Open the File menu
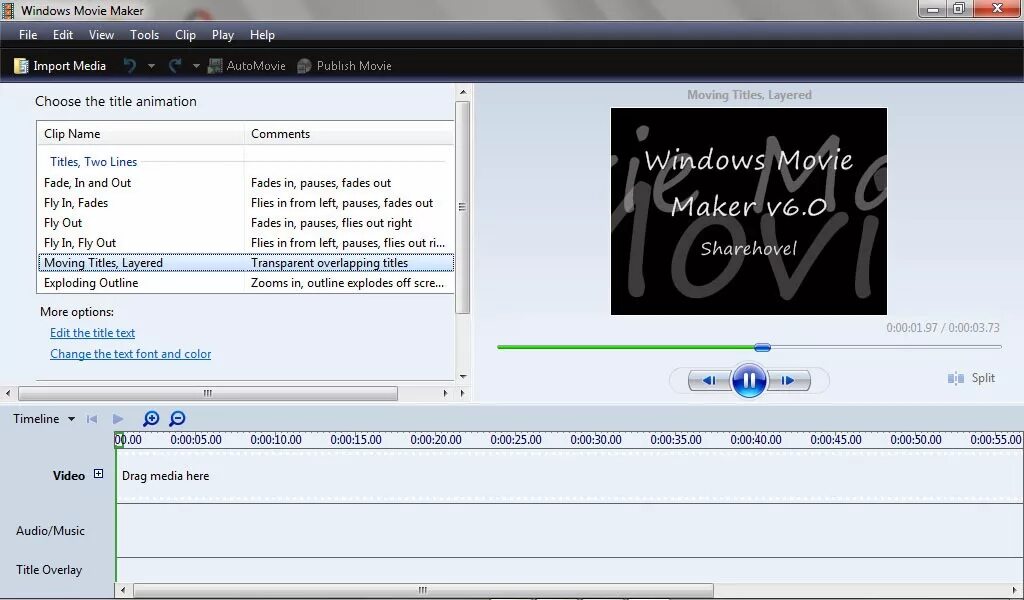This screenshot has width=1024, height=600. point(28,35)
